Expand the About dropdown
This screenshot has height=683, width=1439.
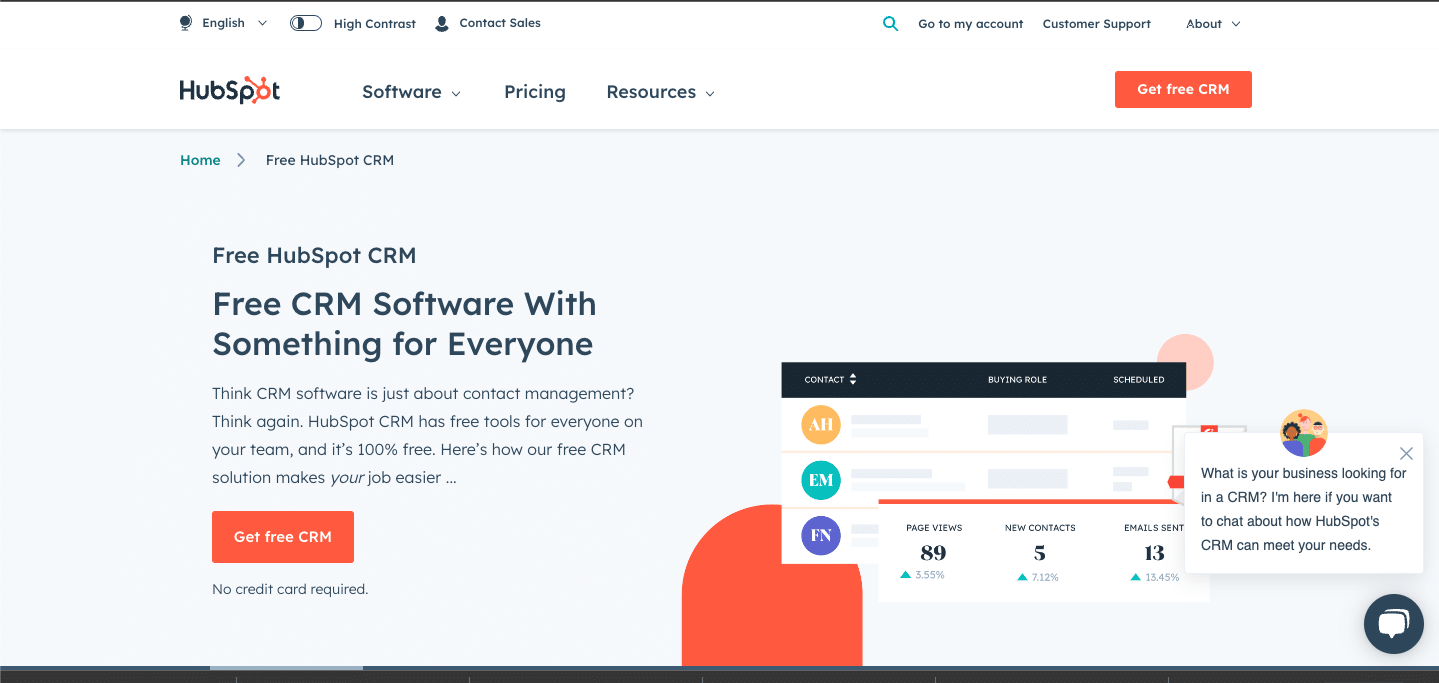(x=1213, y=24)
